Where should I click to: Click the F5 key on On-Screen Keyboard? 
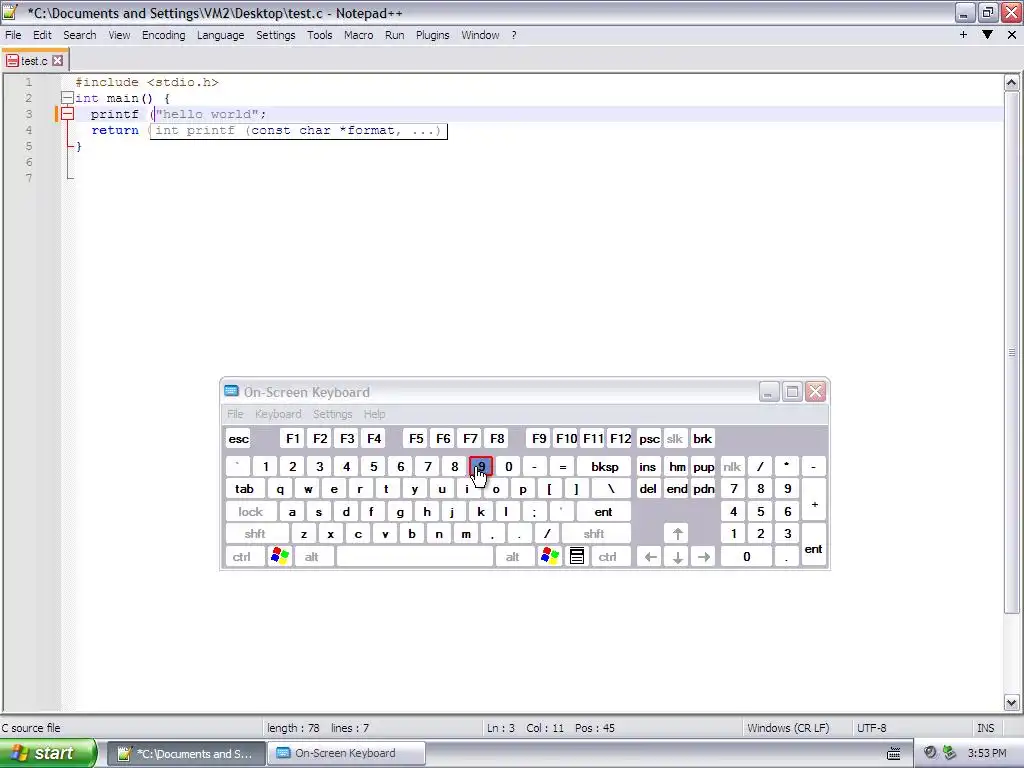pyautogui.click(x=416, y=439)
